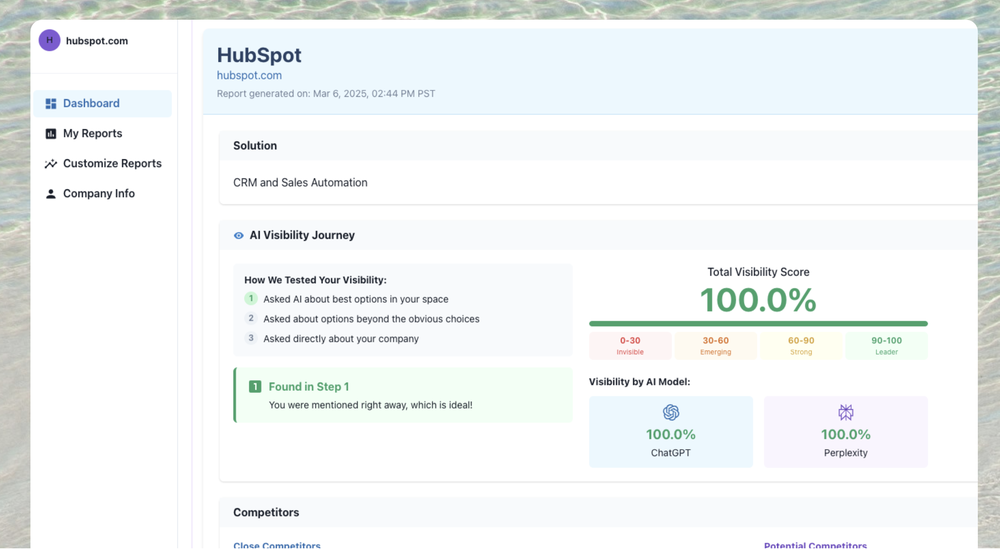
Task: Click the red 0-30 Invisible range swatch
Action: [630, 345]
